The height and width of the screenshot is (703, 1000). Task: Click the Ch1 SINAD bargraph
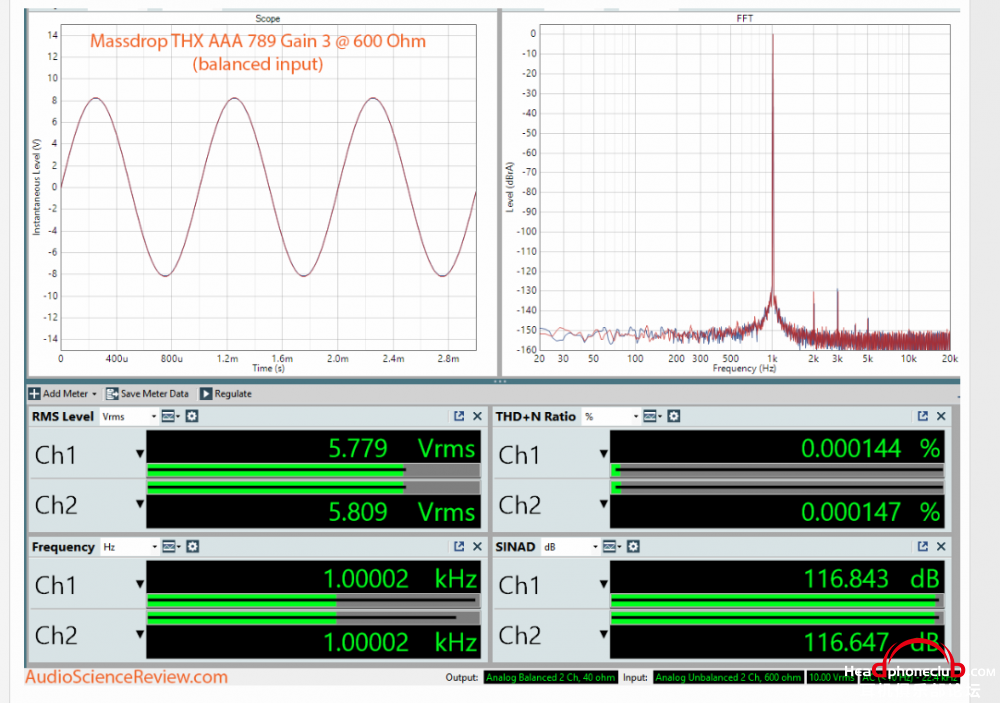coord(777,601)
